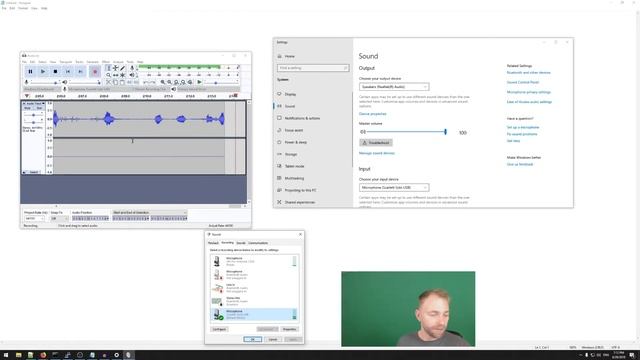Click the Zoom Toggle icon
The height and width of the screenshot is (360, 640).
(x=190, y=82)
